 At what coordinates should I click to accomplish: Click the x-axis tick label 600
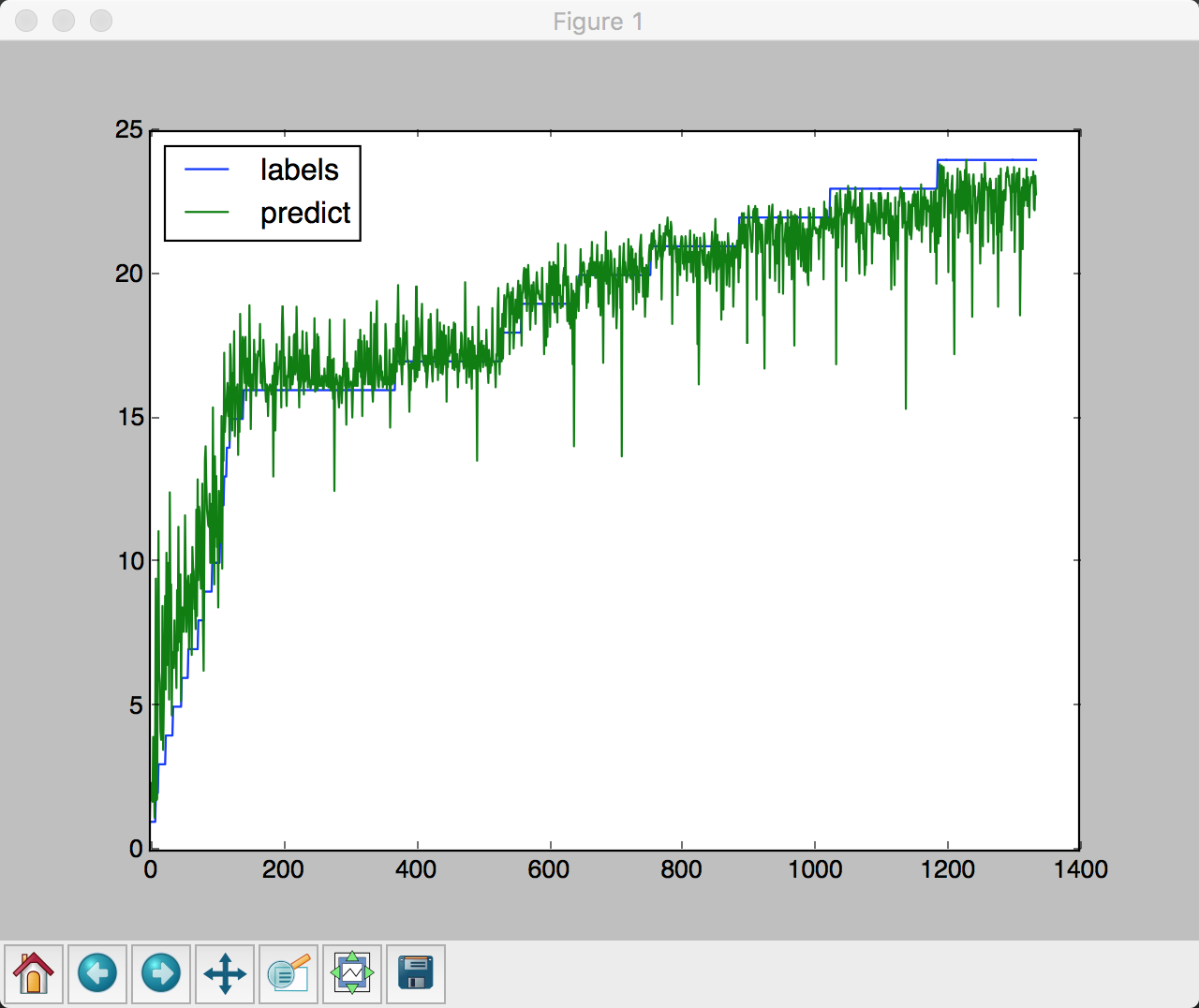(549, 870)
